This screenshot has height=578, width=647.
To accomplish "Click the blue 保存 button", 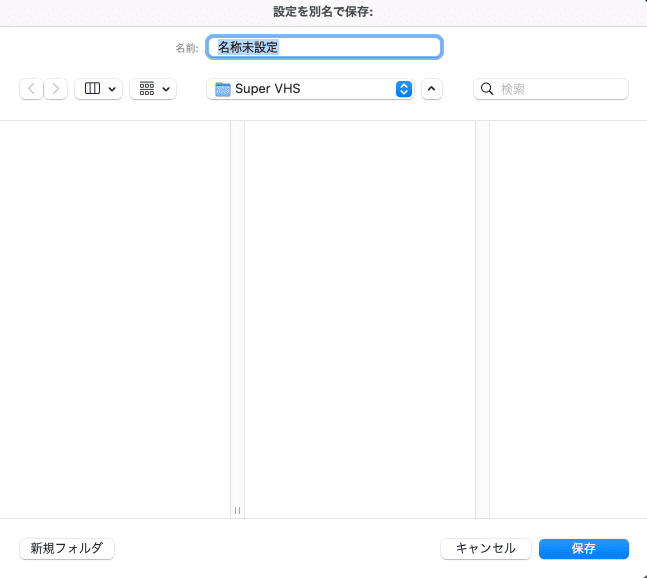I will pyautogui.click(x=583, y=549).
